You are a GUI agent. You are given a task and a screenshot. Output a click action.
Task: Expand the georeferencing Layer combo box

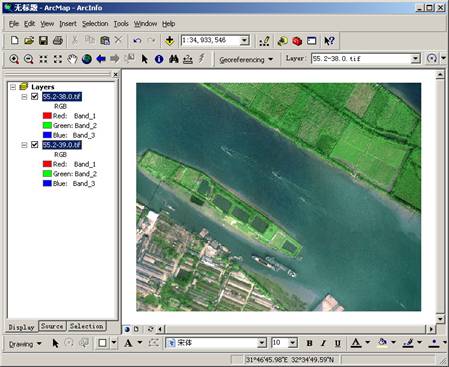pos(415,59)
